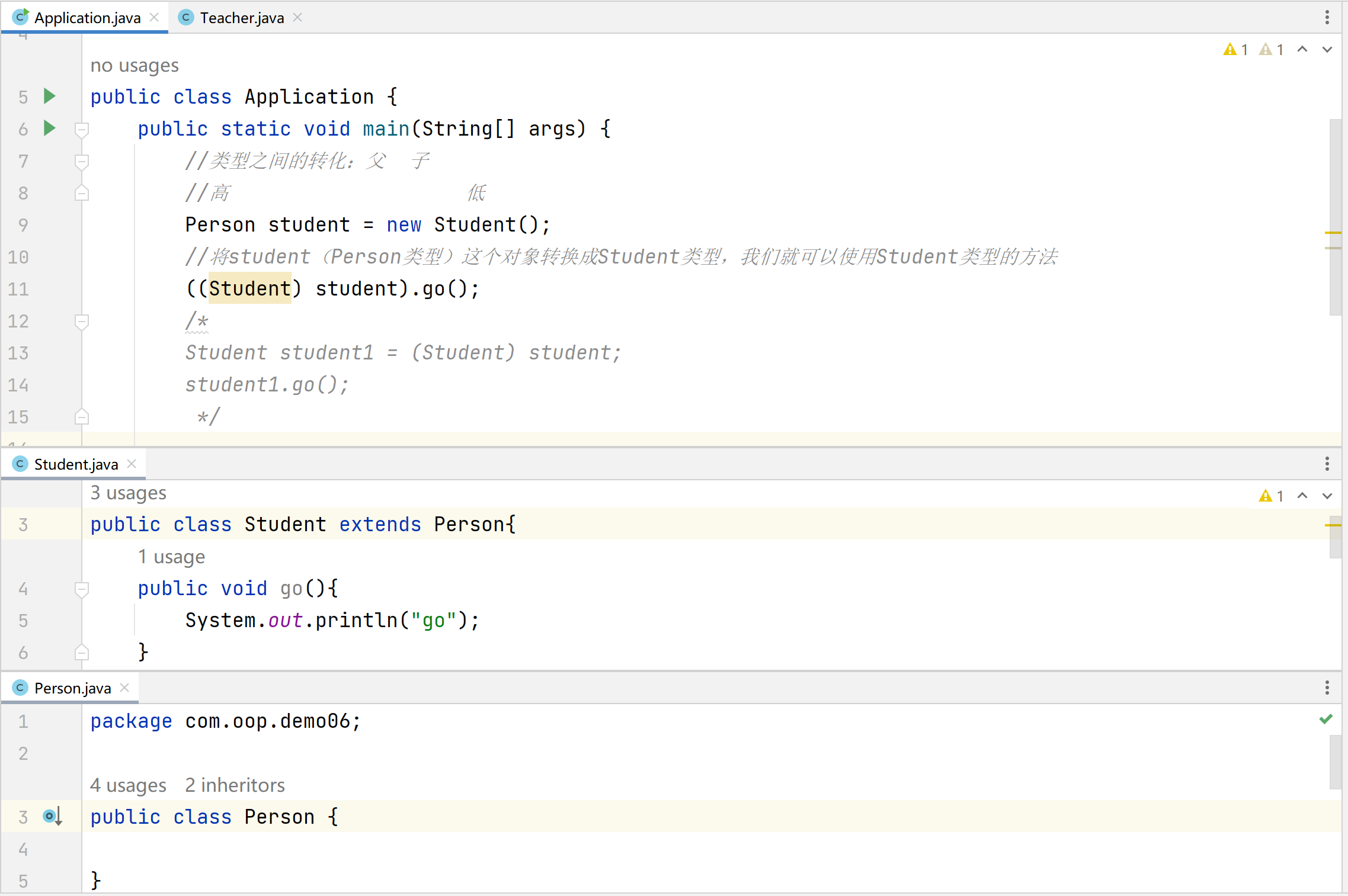Screen dimensions: 1348x896
Task: Click the green checkmark in Person.java
Action: coord(1326,719)
